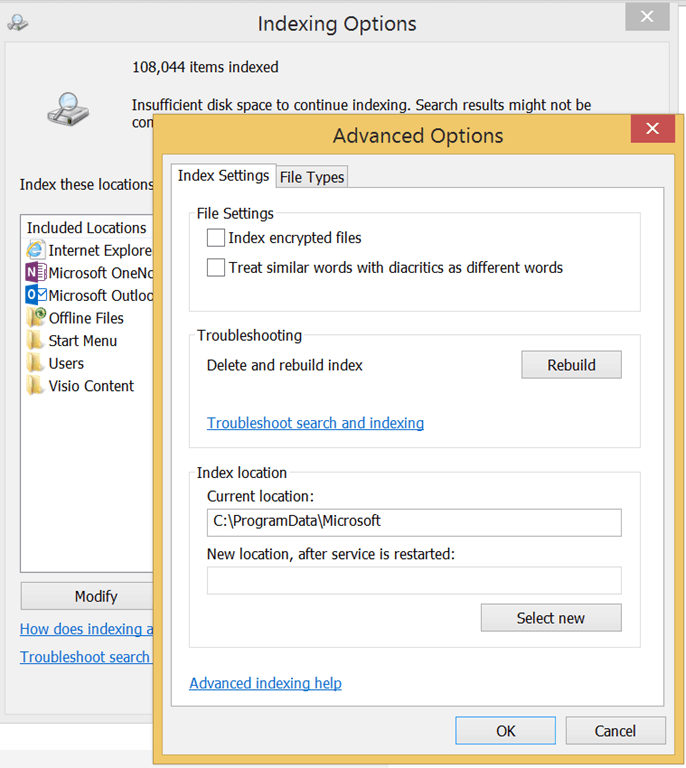Open Troubleshoot search and indexing link
The width and height of the screenshot is (686, 768).
315,423
